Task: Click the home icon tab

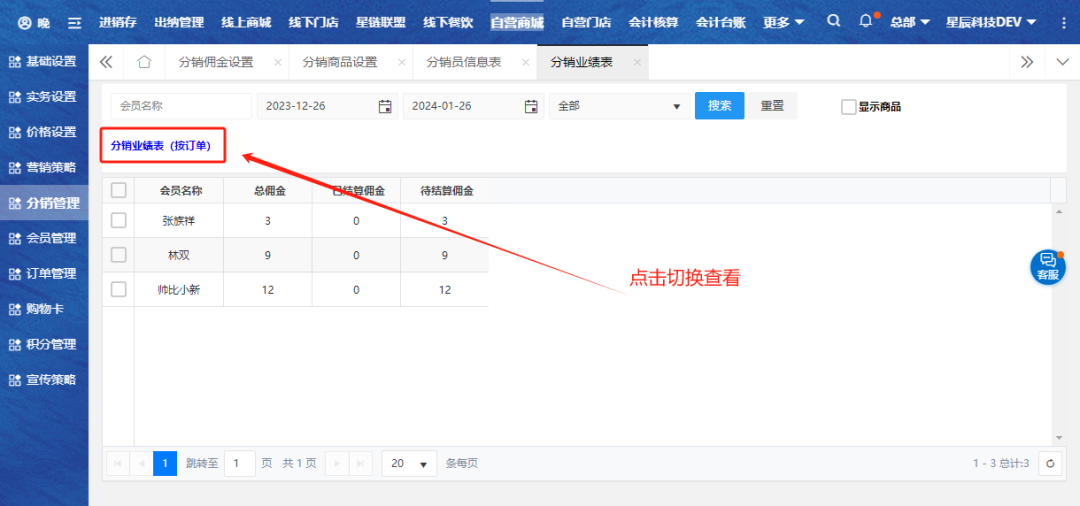Action: pos(144,62)
